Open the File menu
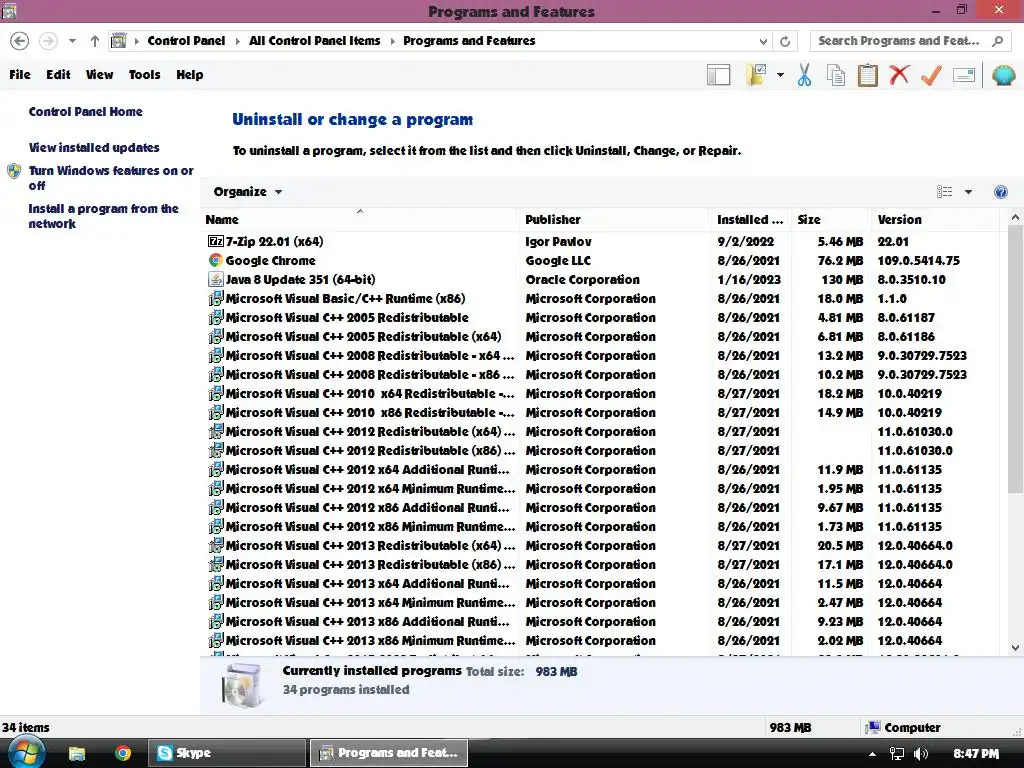This screenshot has height=768, width=1024. [20, 74]
